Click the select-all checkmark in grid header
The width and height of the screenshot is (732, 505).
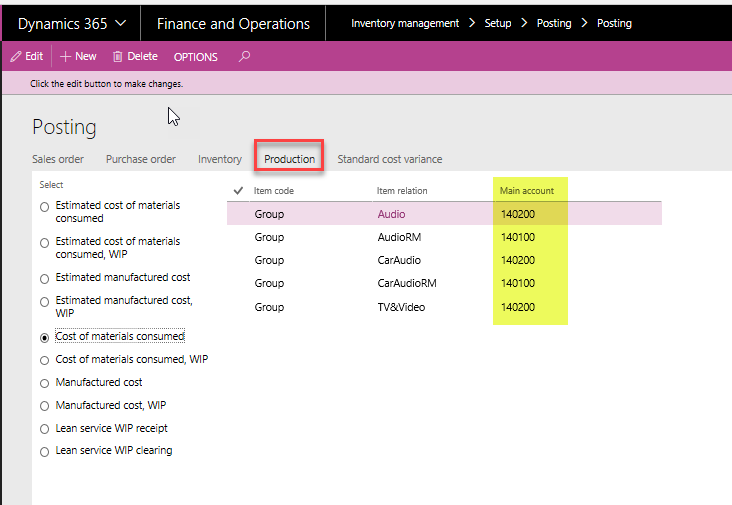pos(238,190)
